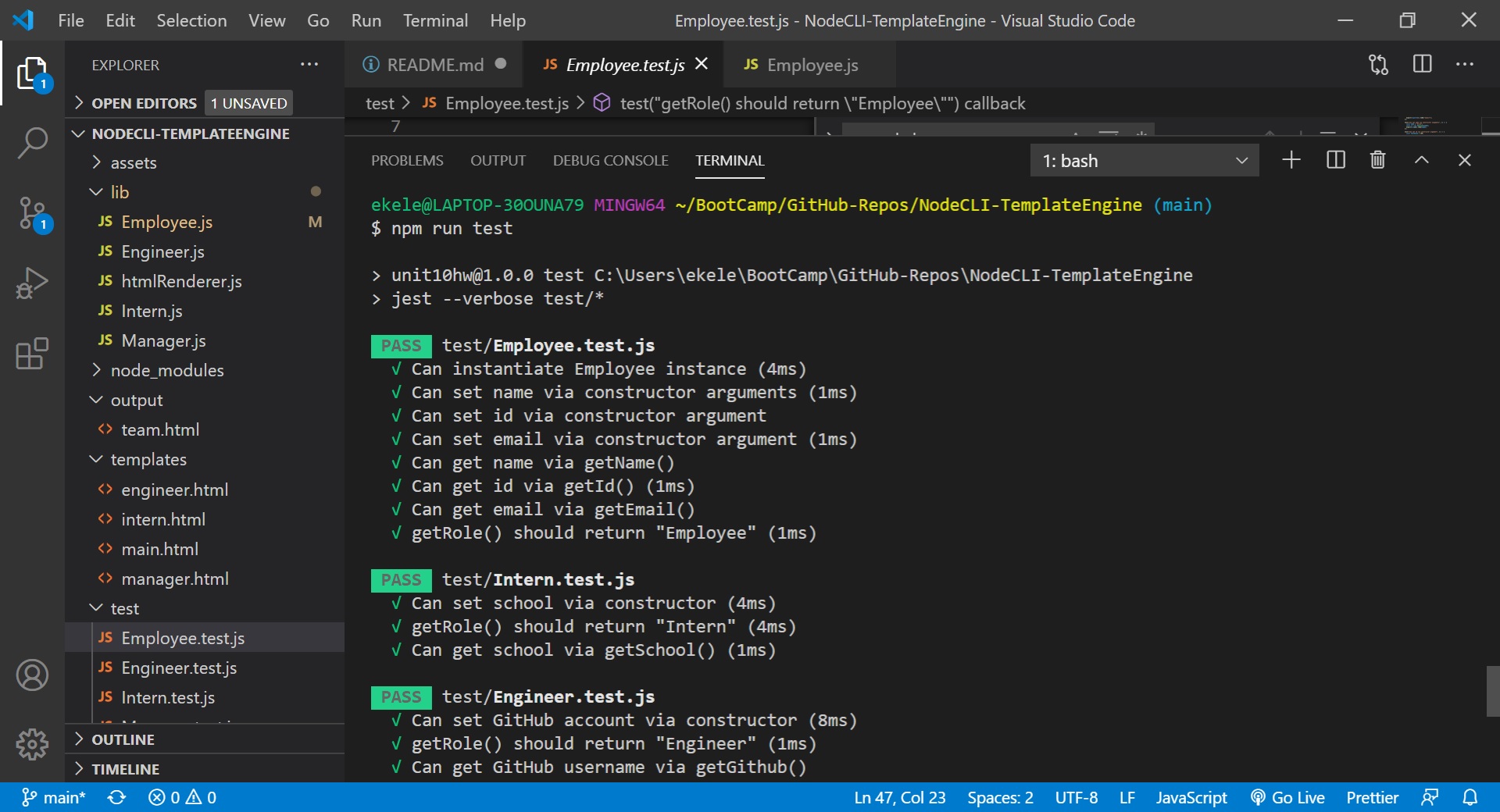
Task: Open the Search view icon
Action: click(32, 143)
